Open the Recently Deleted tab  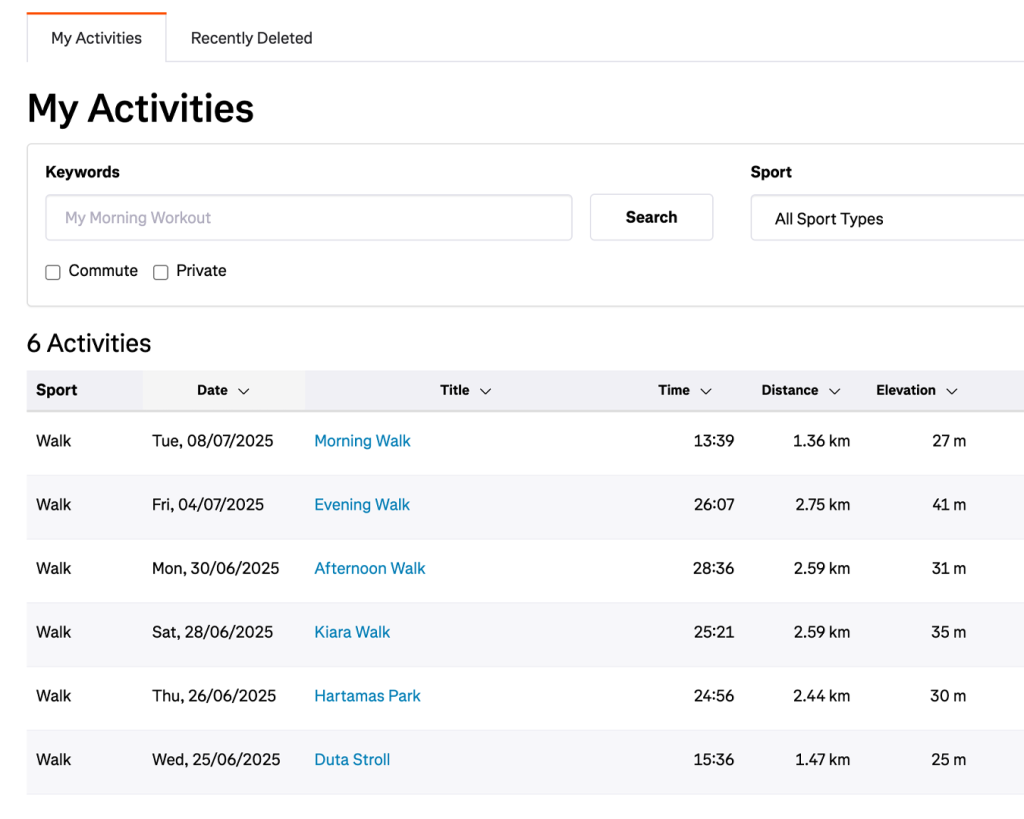tap(251, 38)
